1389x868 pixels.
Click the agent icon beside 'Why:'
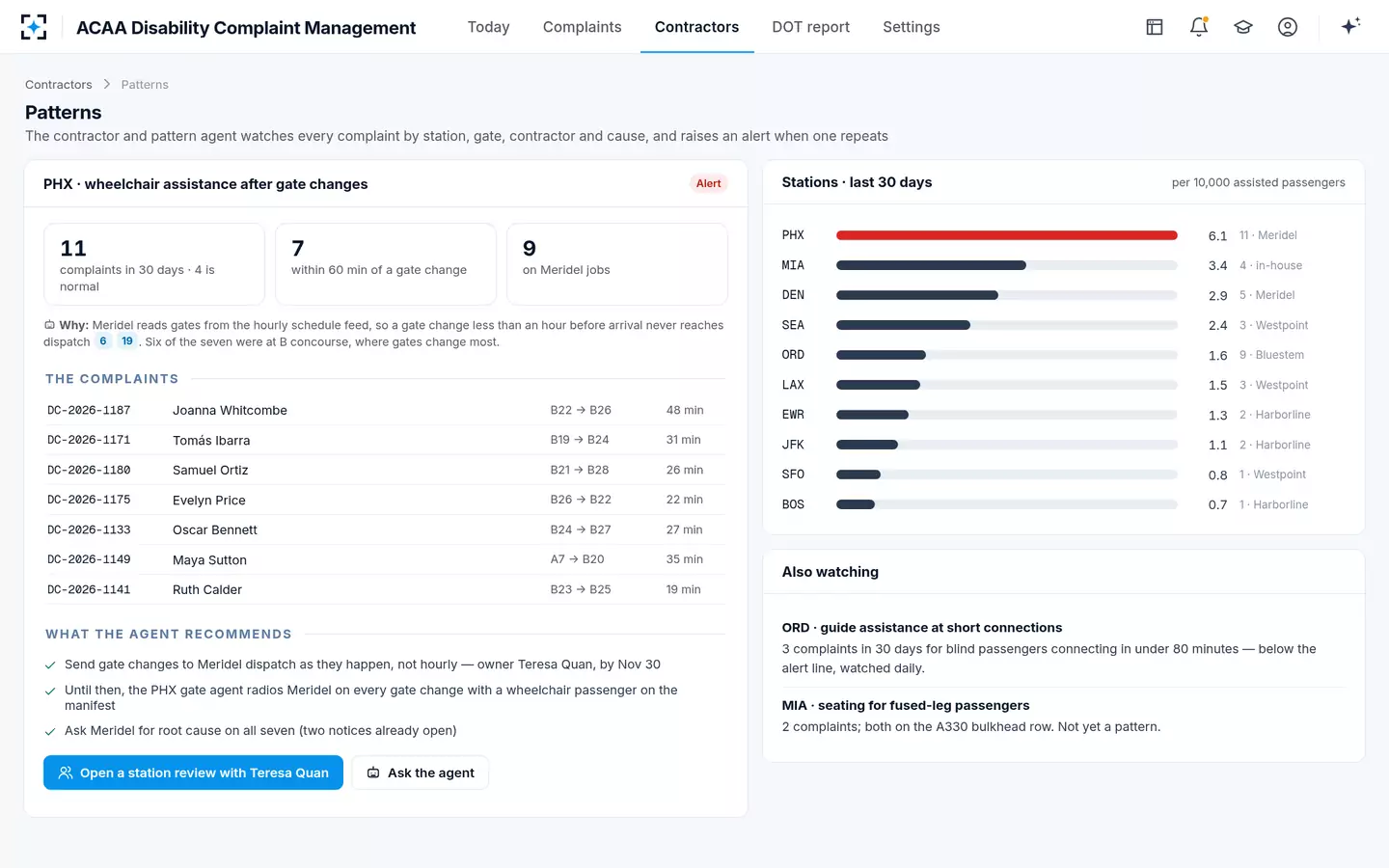click(49, 325)
